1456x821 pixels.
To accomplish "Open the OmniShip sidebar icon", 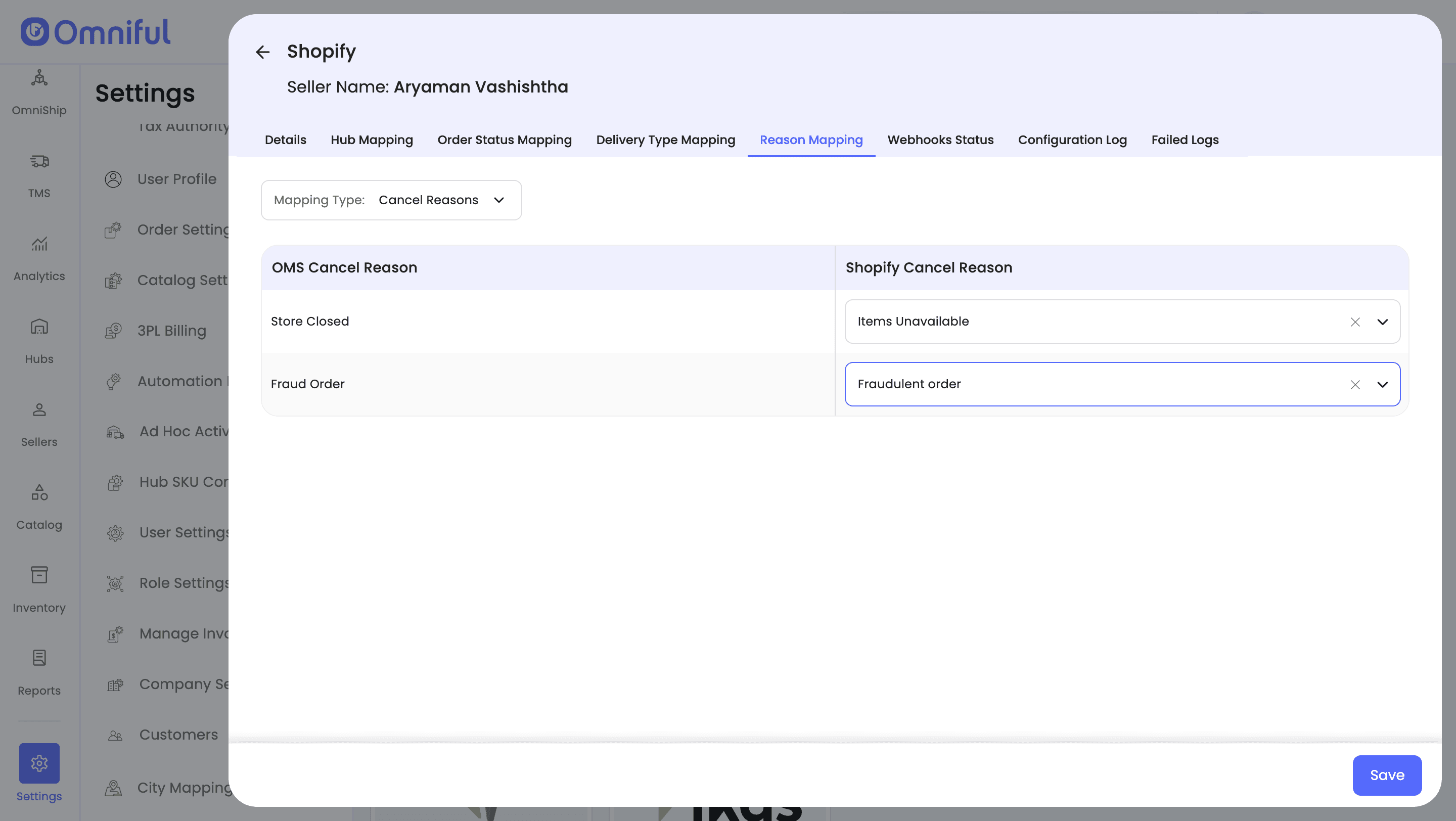I will tap(39, 78).
